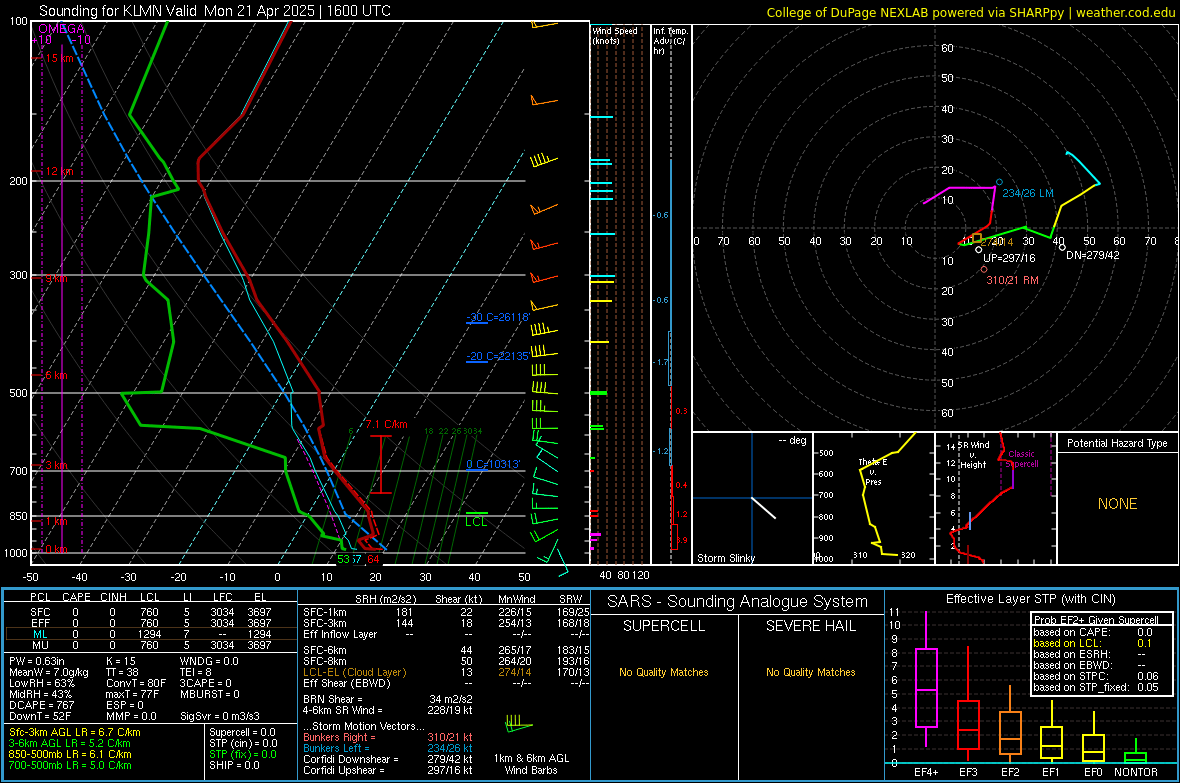Click the SARS - Sounding Analogue System title

pyautogui.click(x=738, y=602)
